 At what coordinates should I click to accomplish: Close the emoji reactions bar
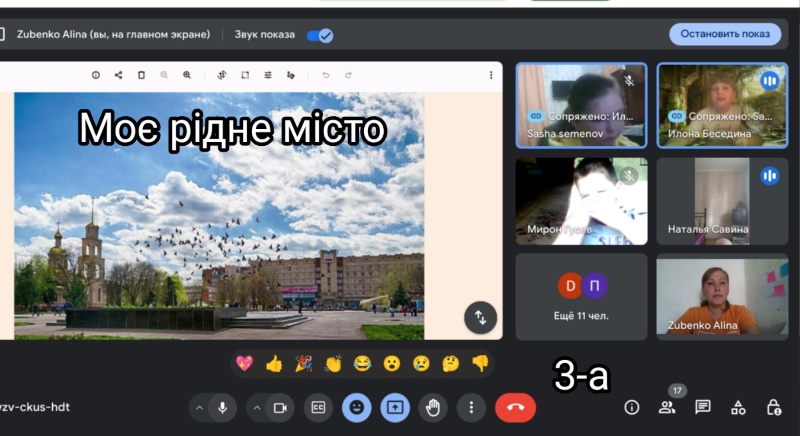click(357, 407)
